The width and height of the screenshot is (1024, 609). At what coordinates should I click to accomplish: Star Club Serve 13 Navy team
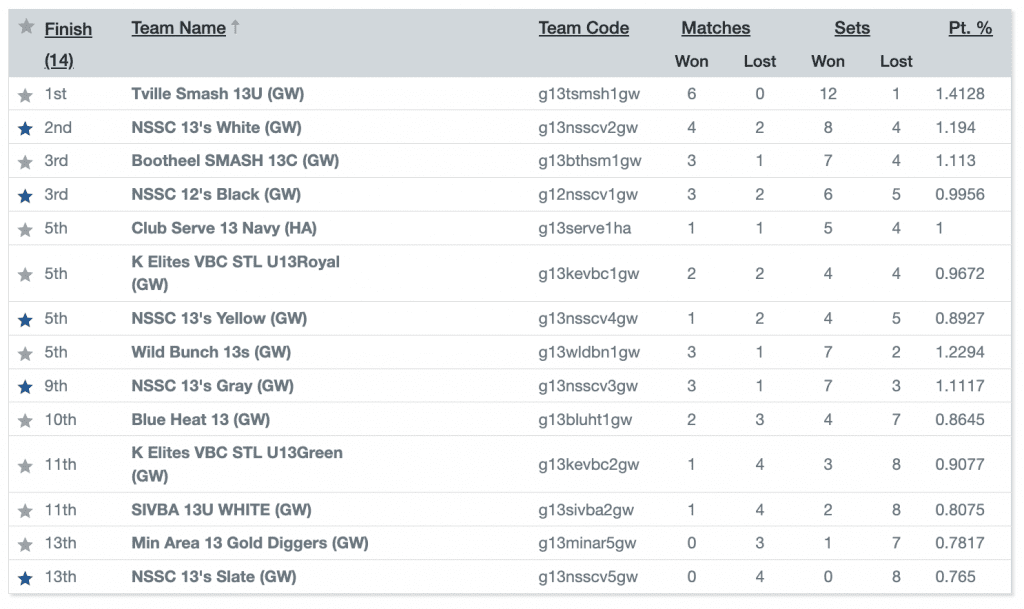click(25, 230)
